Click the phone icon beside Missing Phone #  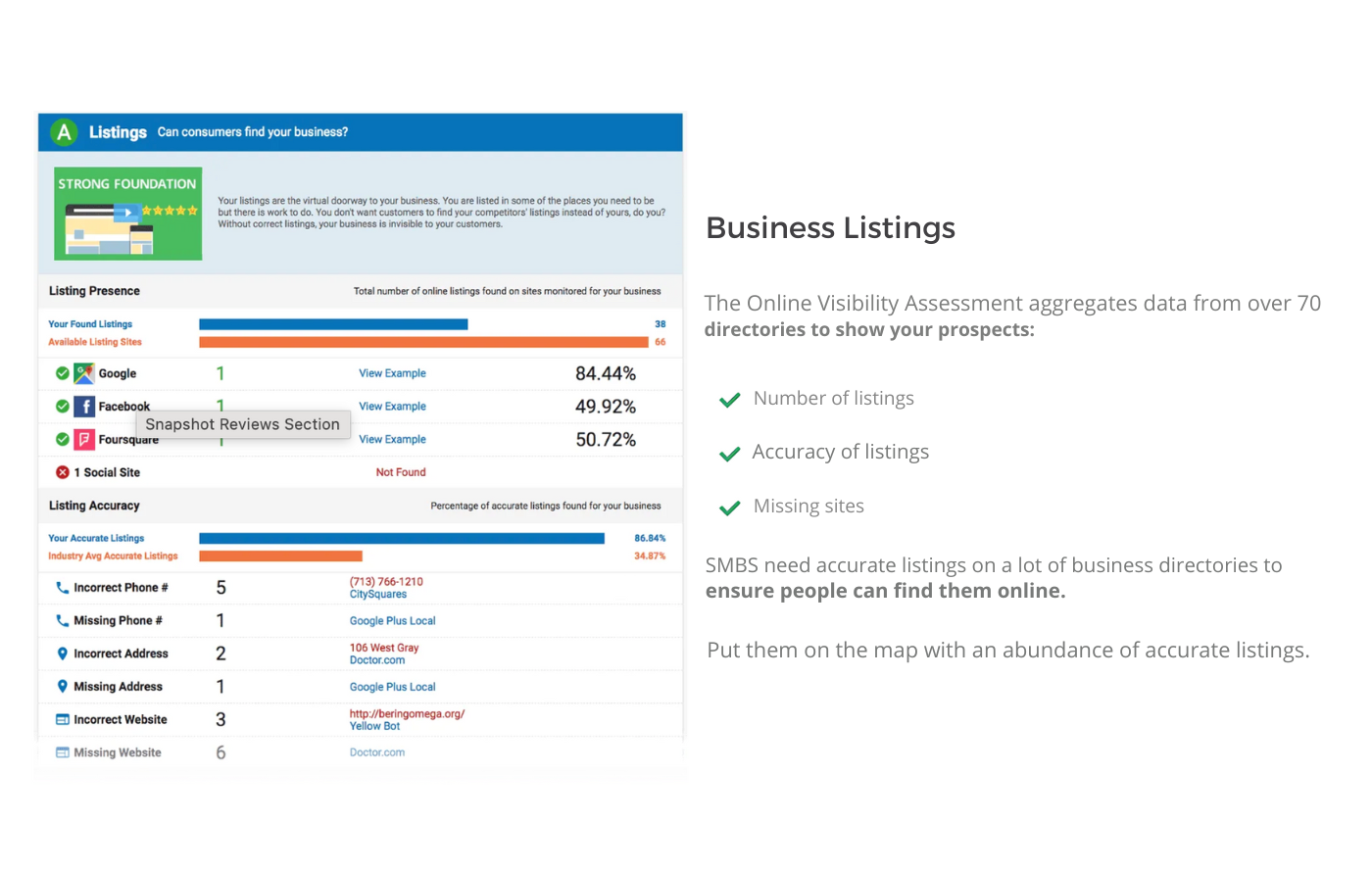click(61, 620)
